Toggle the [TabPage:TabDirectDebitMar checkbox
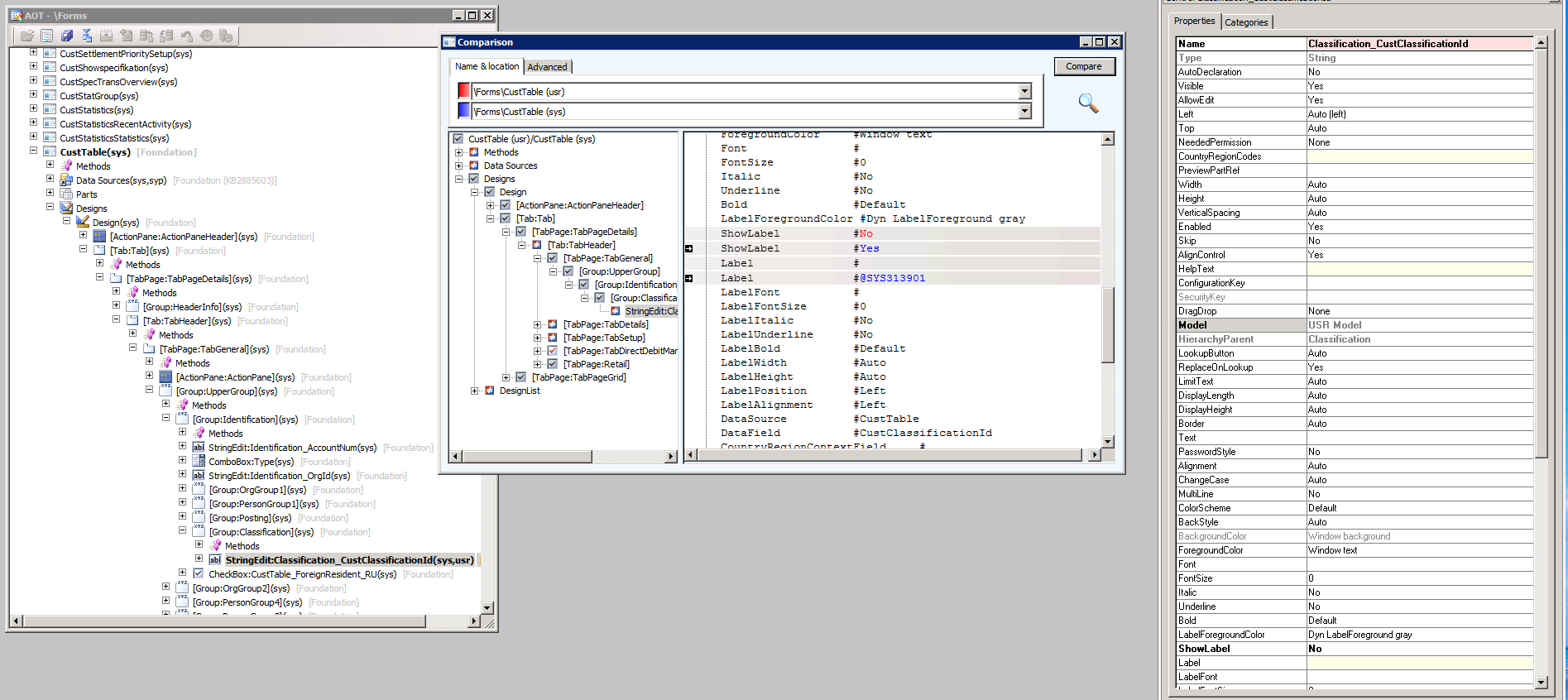 [x=552, y=351]
